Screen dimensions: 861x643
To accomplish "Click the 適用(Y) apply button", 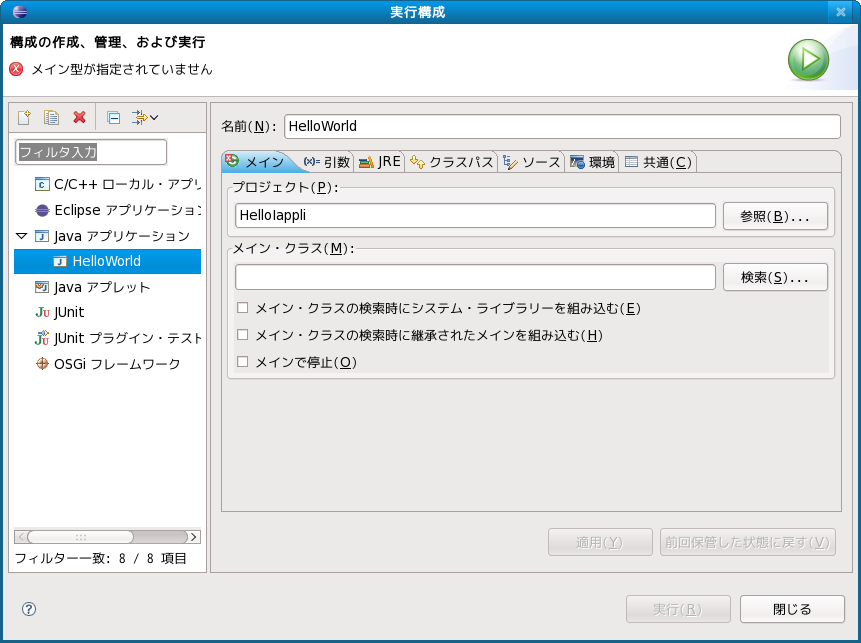I will pos(600,543).
